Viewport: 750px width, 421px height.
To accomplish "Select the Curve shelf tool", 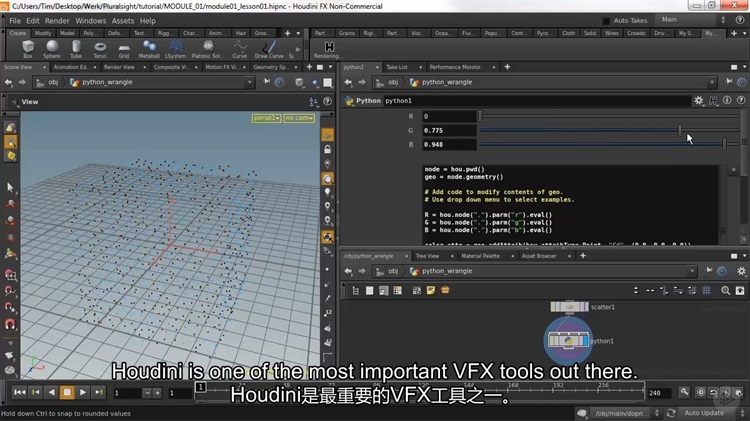I will point(240,49).
